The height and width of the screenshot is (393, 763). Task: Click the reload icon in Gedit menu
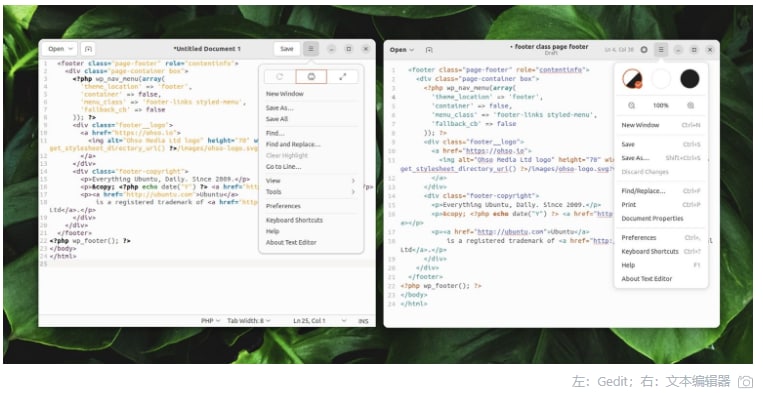point(280,77)
